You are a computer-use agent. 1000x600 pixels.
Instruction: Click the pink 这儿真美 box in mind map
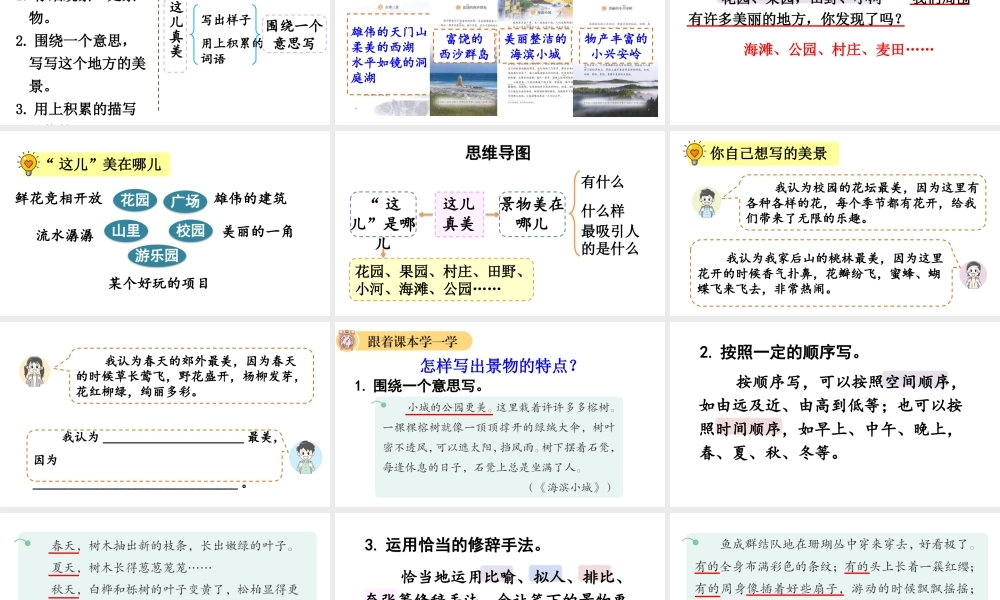click(459, 214)
